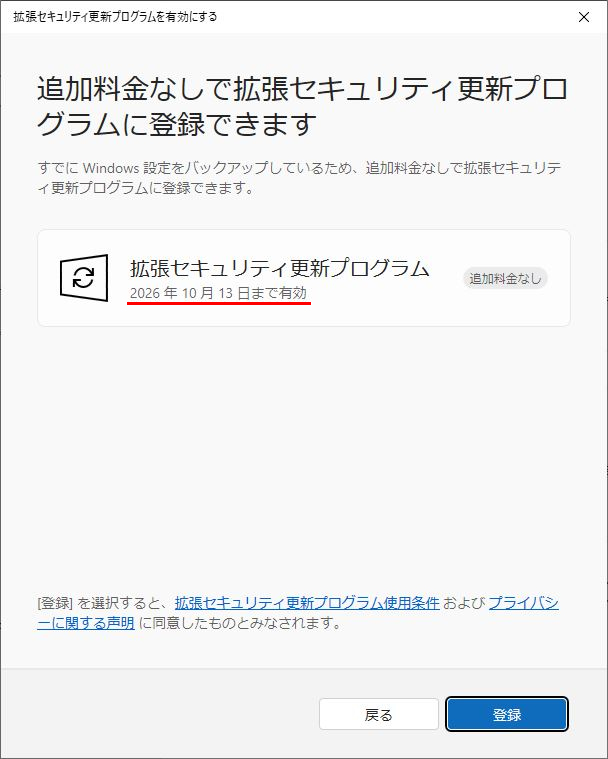Click the footer text [登録] を選択すると
608x759 pixels.
(102, 603)
